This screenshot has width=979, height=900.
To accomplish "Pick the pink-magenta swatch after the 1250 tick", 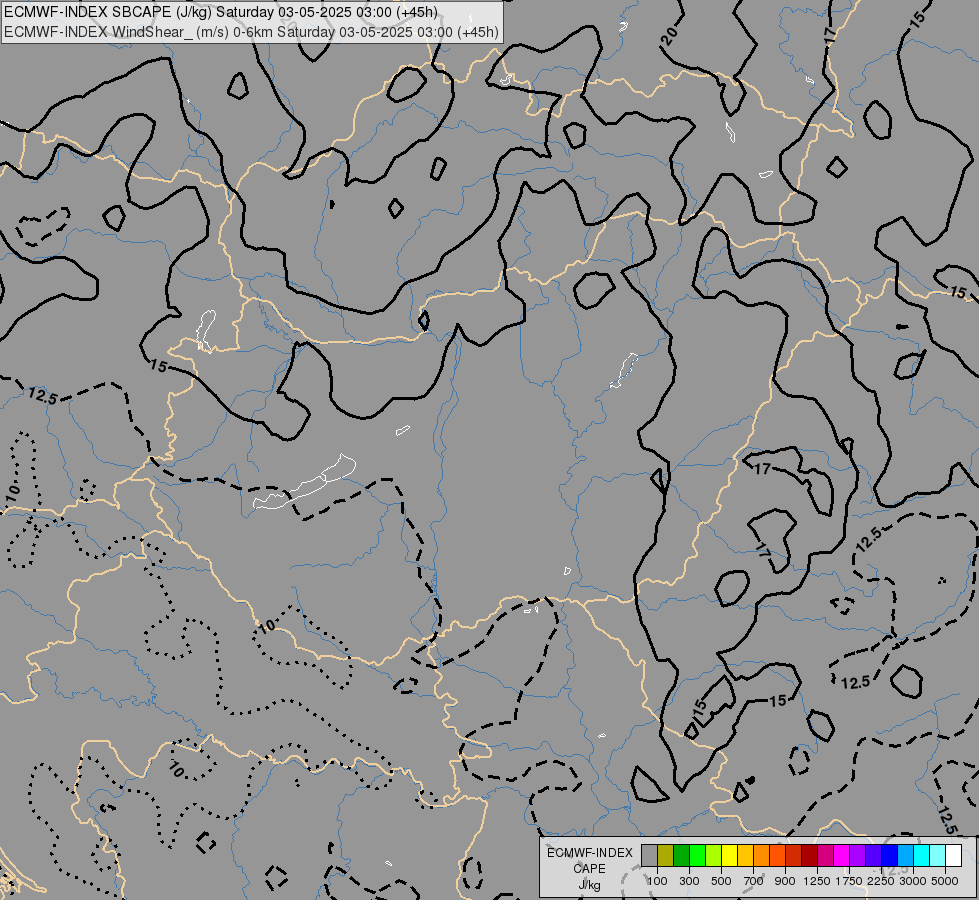I will pyautogui.click(x=825, y=856).
